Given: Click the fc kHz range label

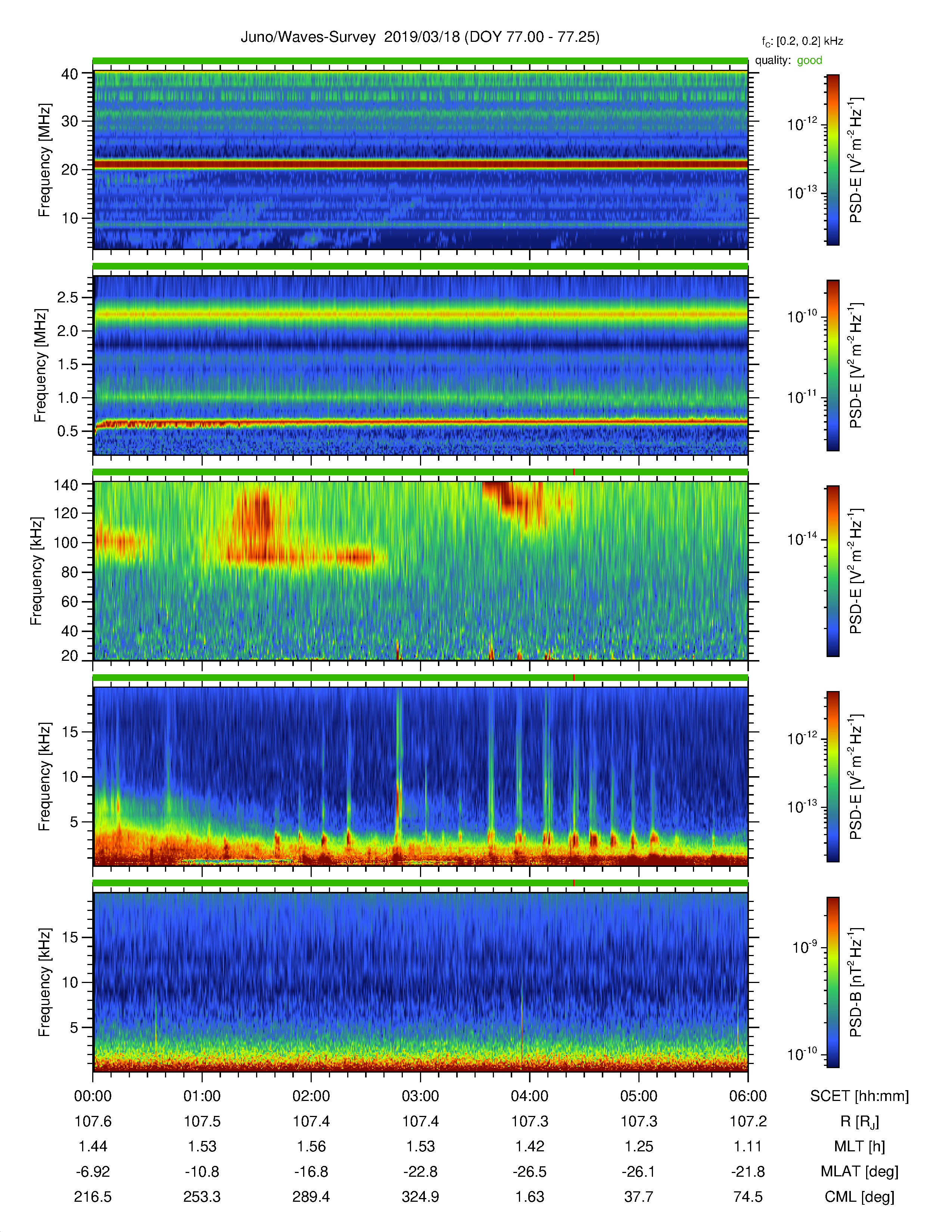Looking at the screenshot, I should (x=802, y=42).
